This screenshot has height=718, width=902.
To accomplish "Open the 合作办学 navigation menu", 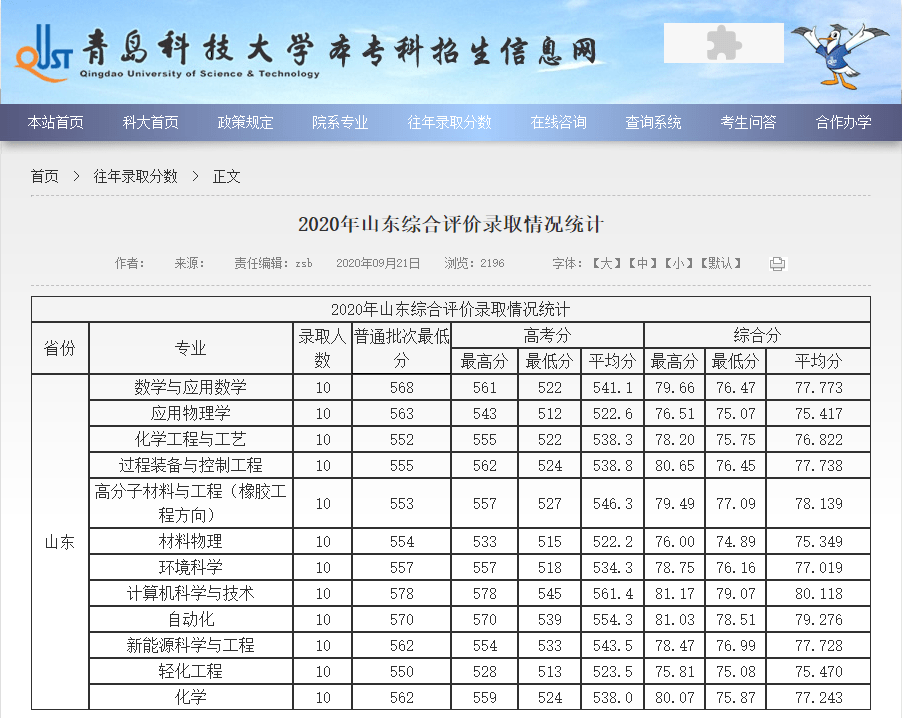I will (841, 122).
